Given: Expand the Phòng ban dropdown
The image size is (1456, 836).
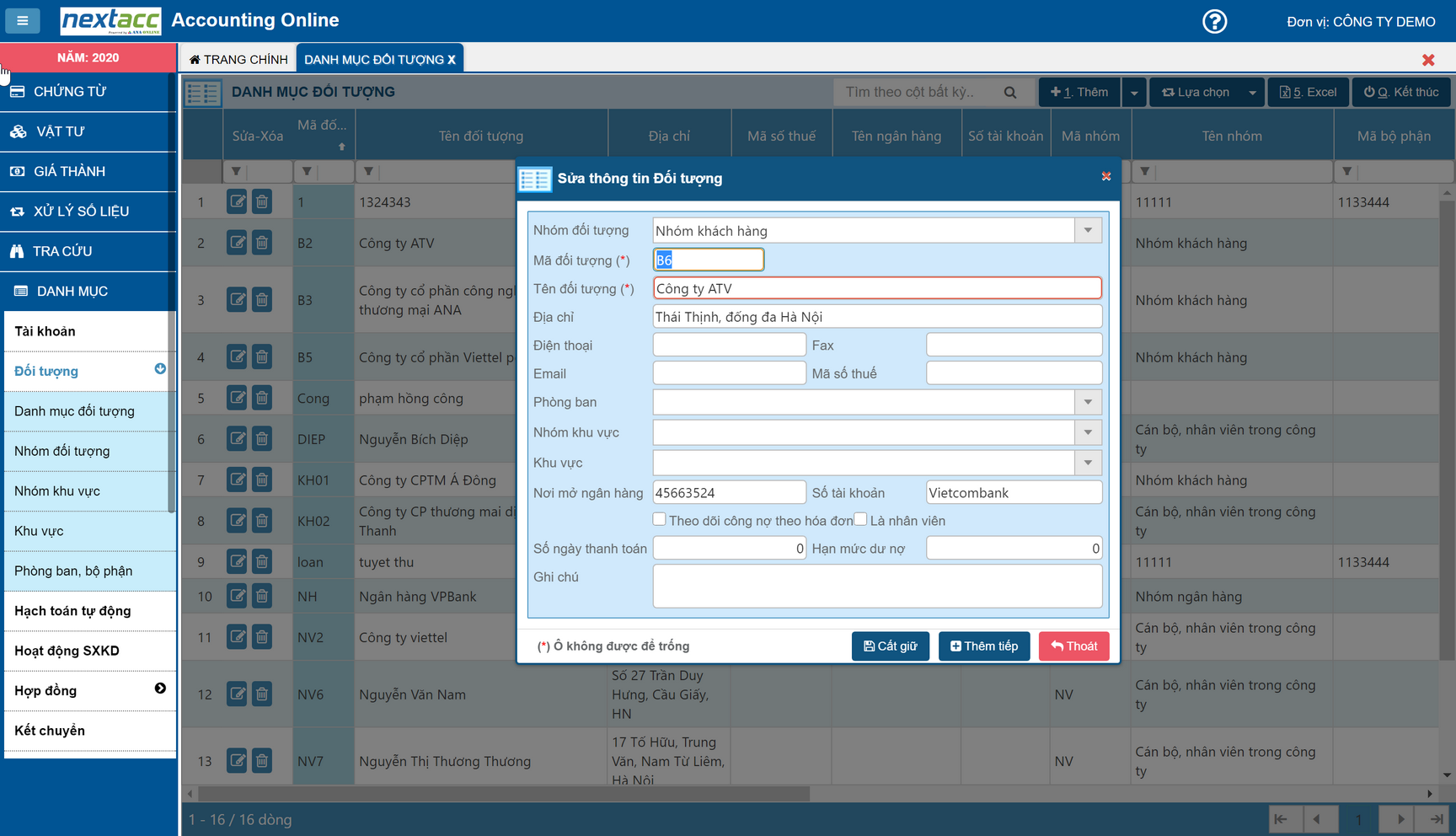Looking at the screenshot, I should click(1088, 402).
